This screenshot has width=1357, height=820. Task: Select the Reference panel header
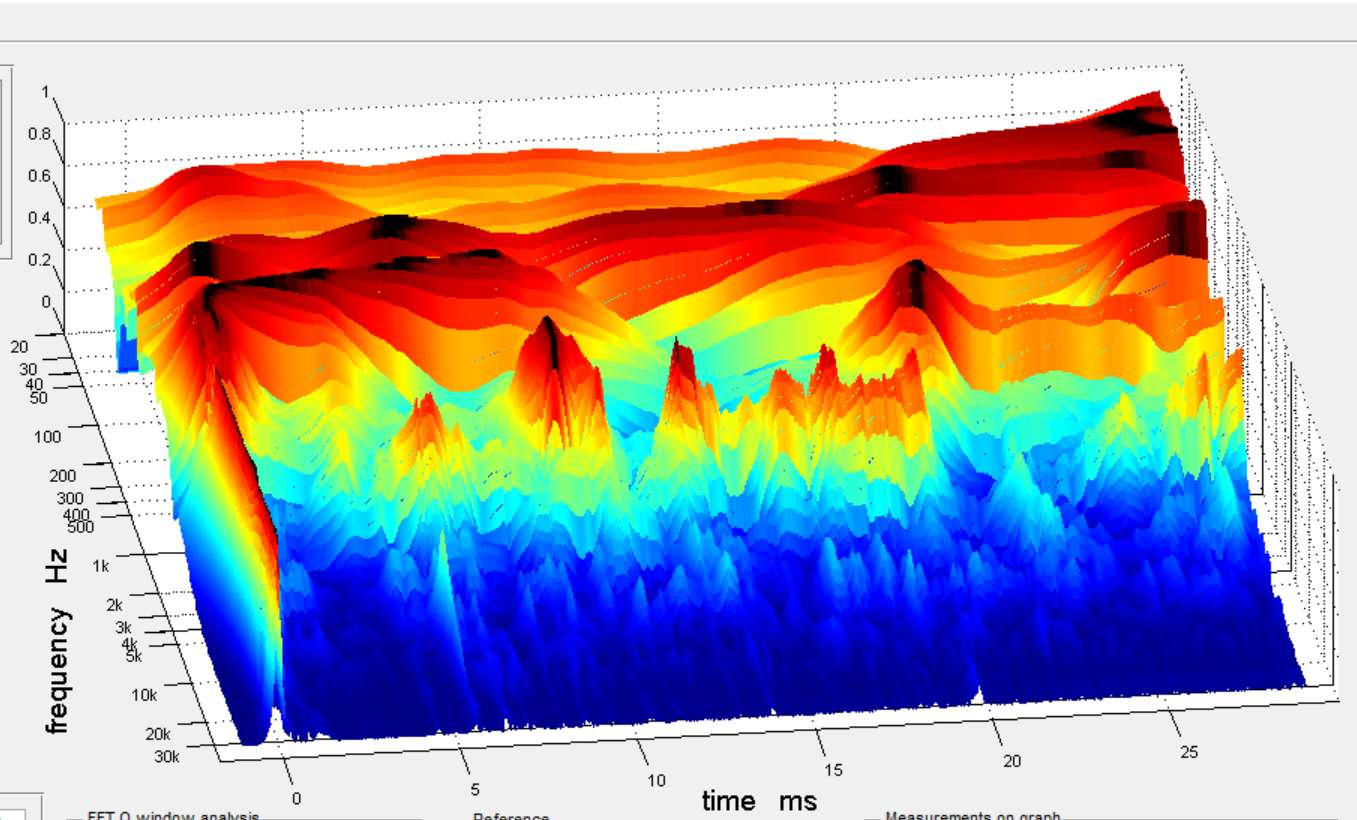pos(511,816)
